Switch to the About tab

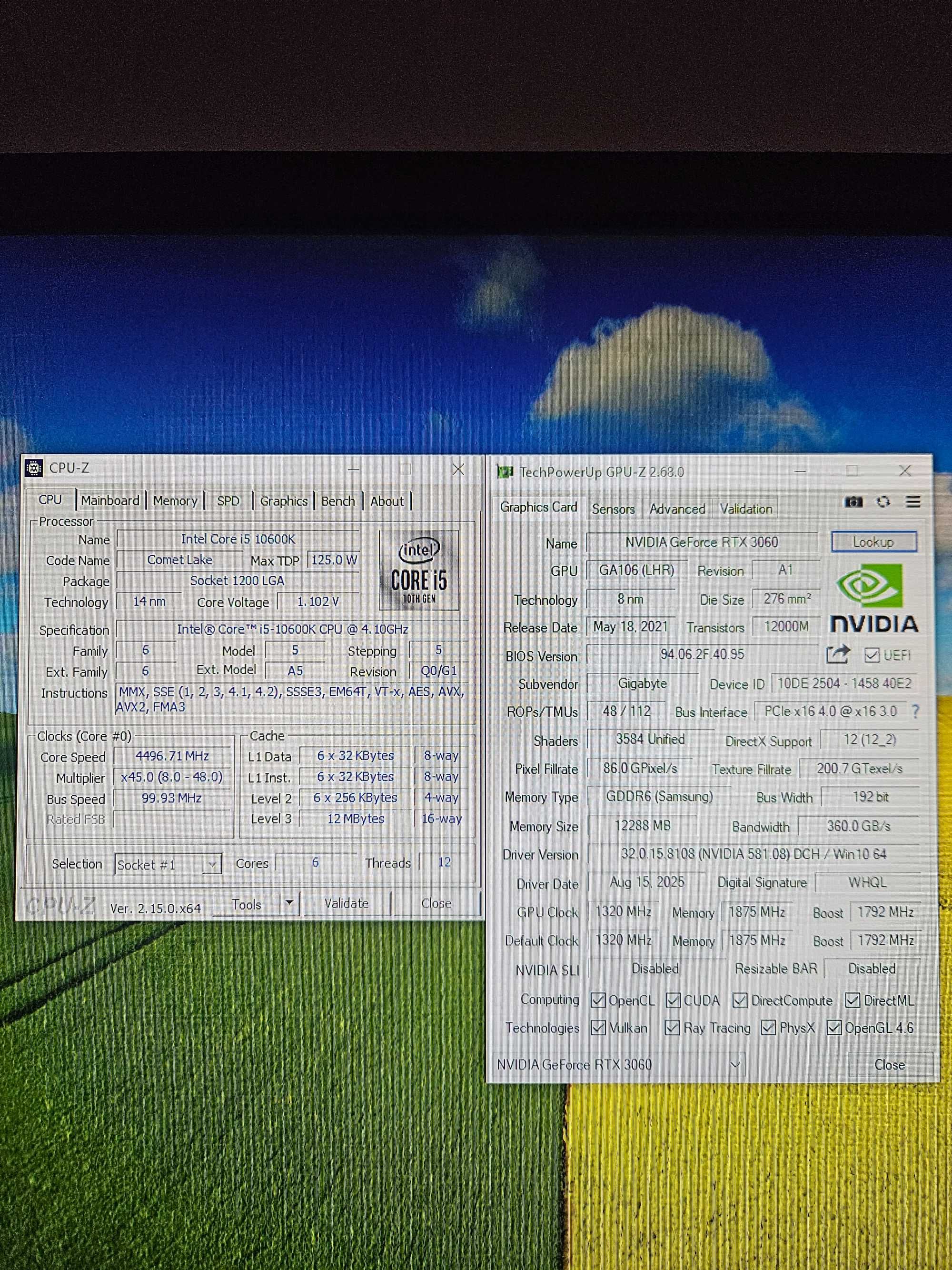click(387, 500)
